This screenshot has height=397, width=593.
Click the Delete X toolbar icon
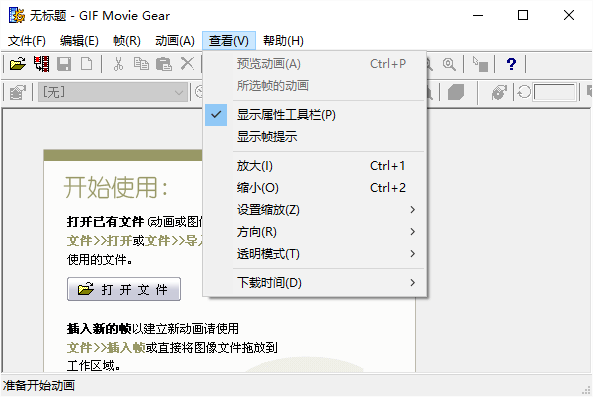click(x=187, y=64)
